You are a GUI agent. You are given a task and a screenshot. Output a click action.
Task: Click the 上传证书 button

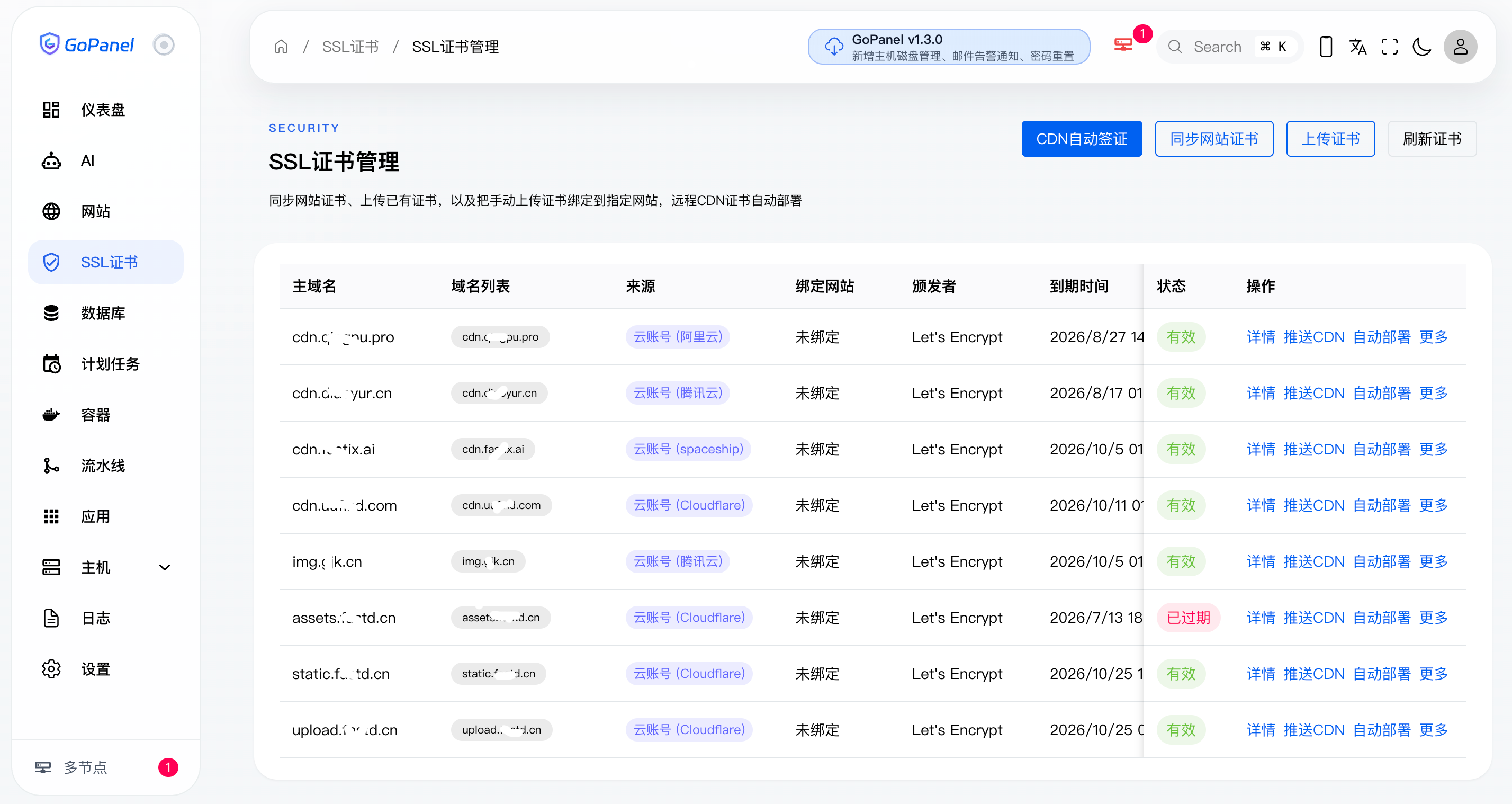(x=1330, y=139)
